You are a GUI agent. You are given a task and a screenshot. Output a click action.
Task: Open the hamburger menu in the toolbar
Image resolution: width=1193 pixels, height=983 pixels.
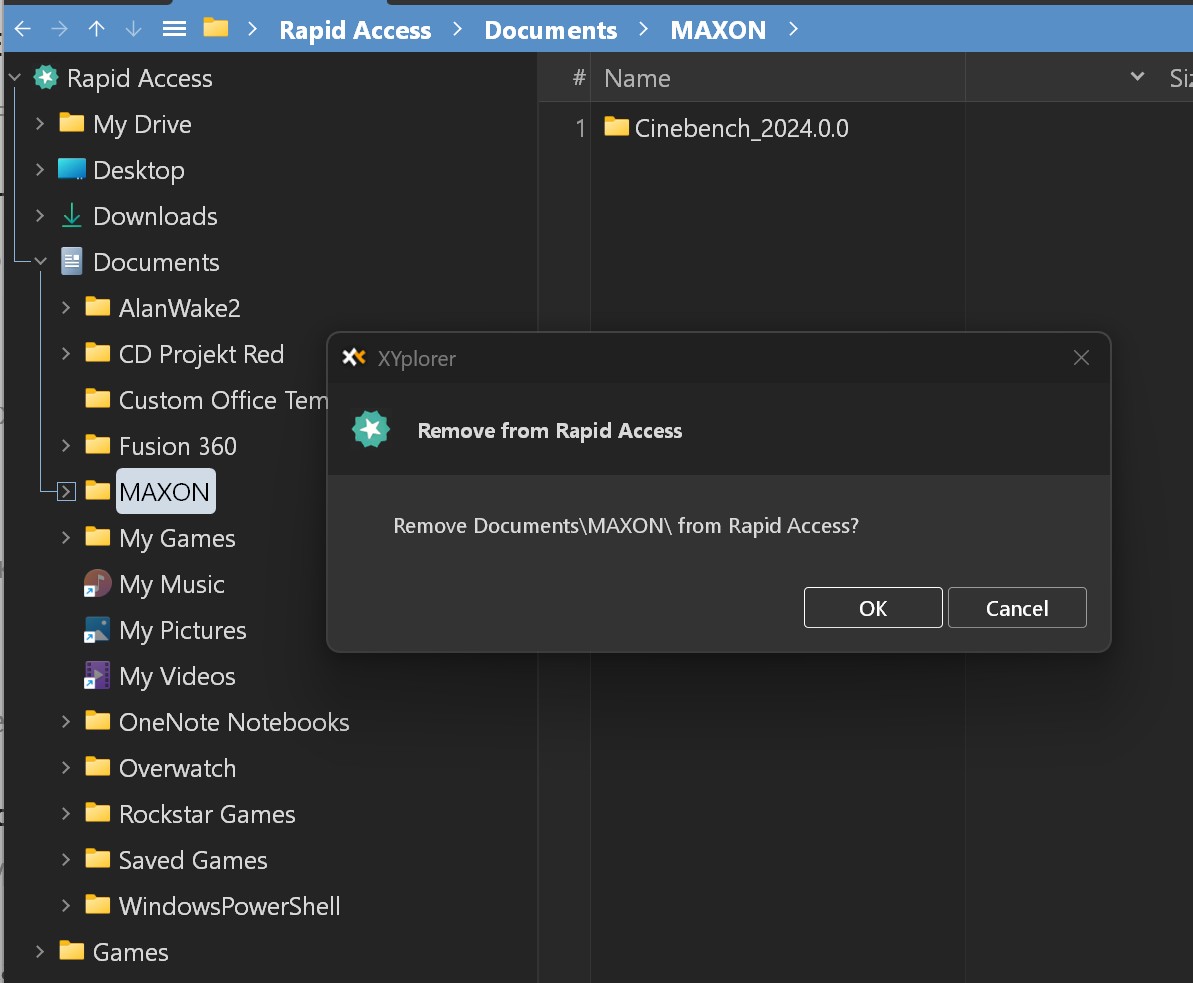pyautogui.click(x=173, y=29)
